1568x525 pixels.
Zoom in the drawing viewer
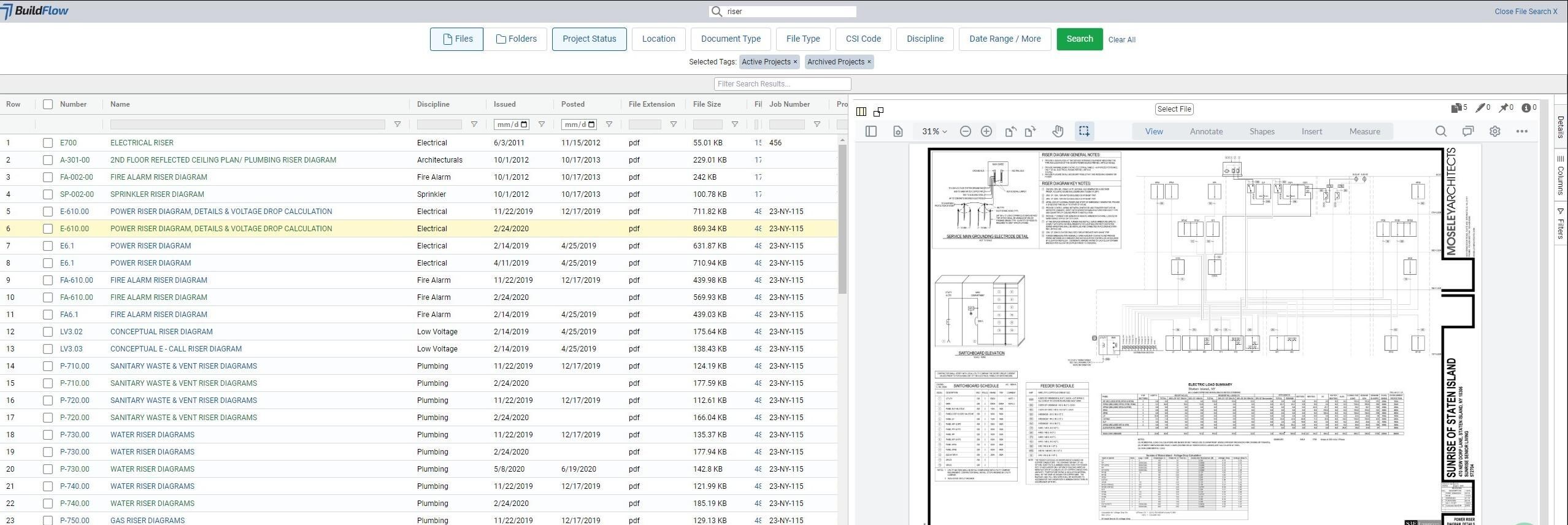986,131
